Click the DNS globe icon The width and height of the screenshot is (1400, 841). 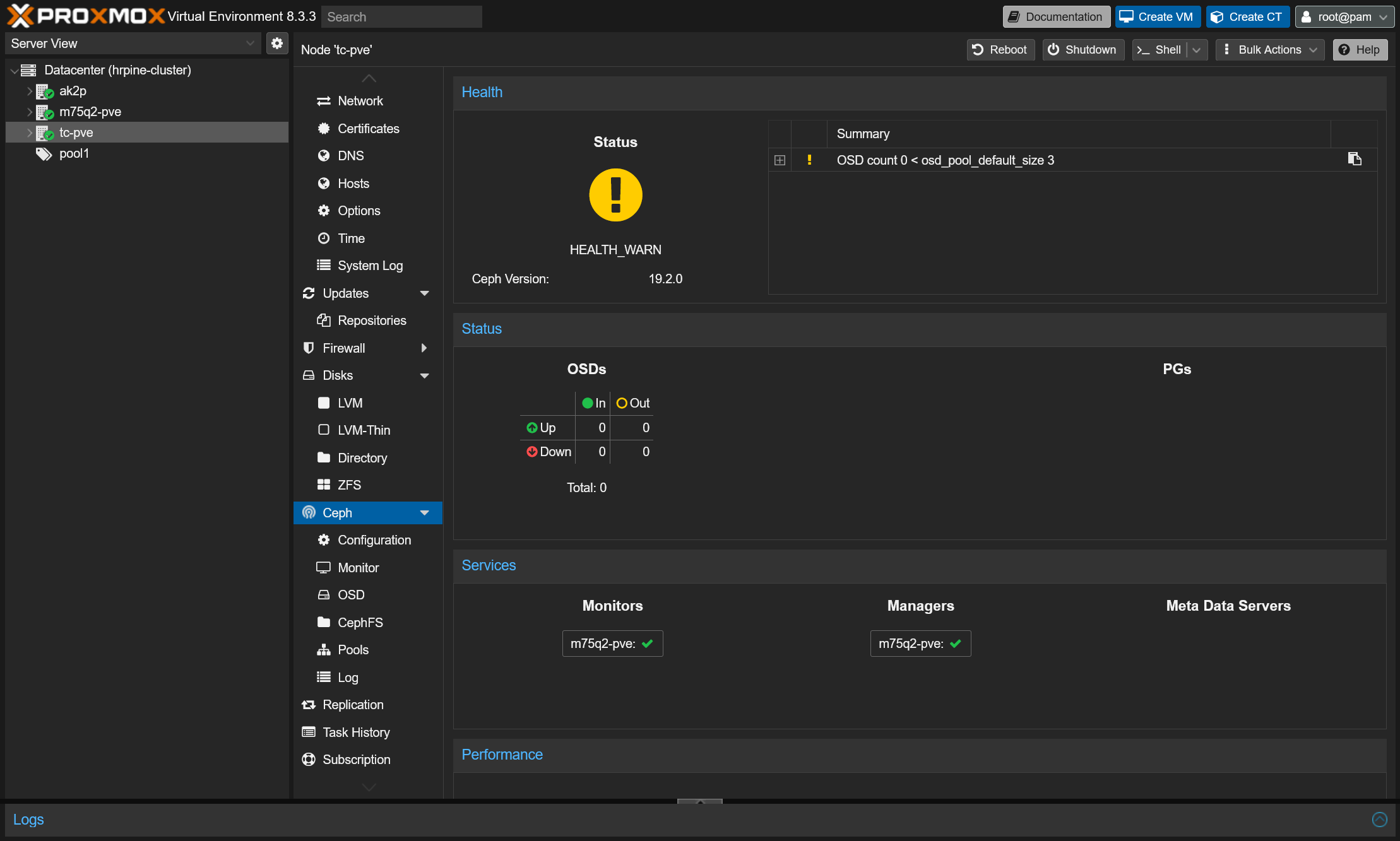coord(324,156)
